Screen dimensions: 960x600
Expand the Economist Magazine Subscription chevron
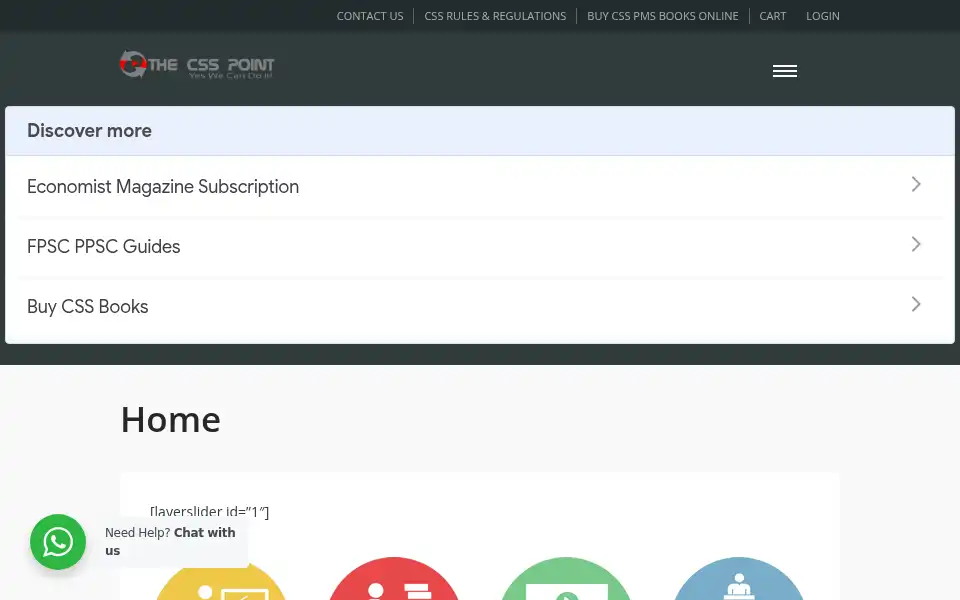click(x=916, y=184)
